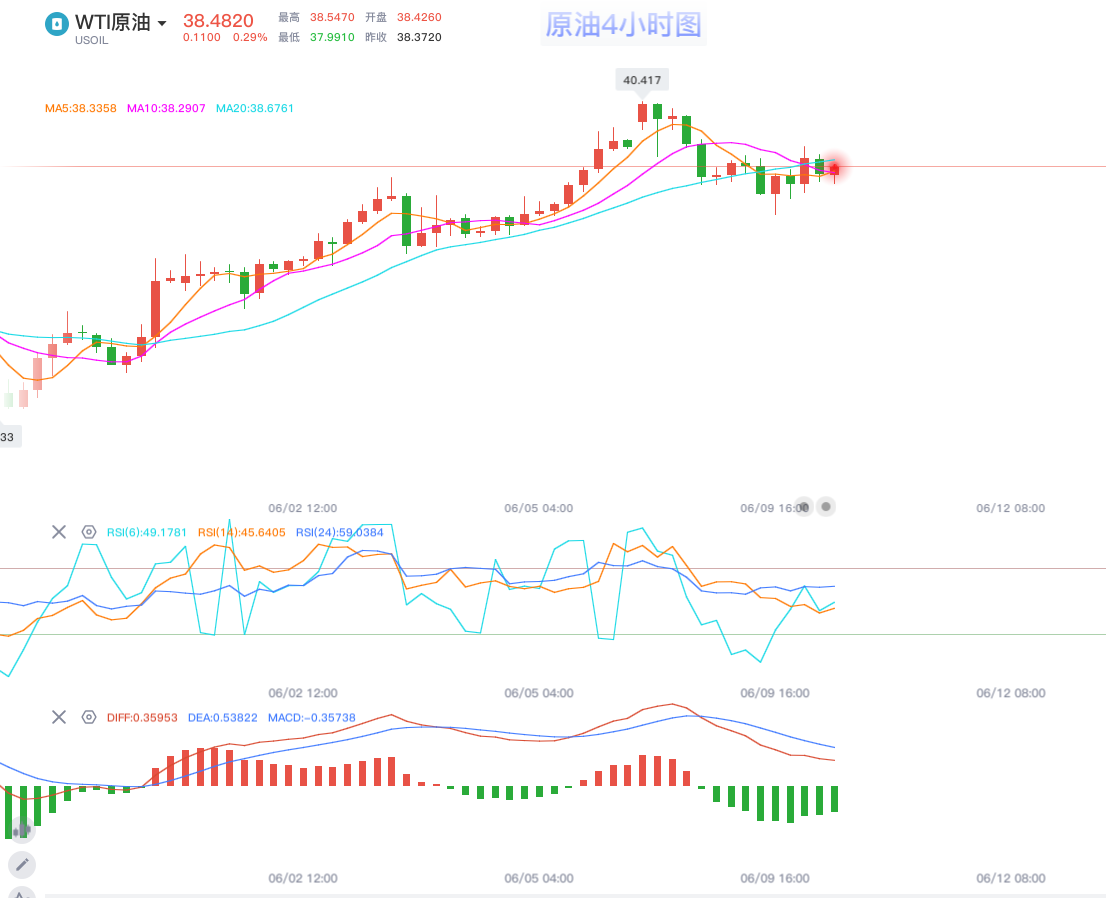This screenshot has width=1106, height=898.
Task: Select the pencil drawing tool
Action: (22, 864)
